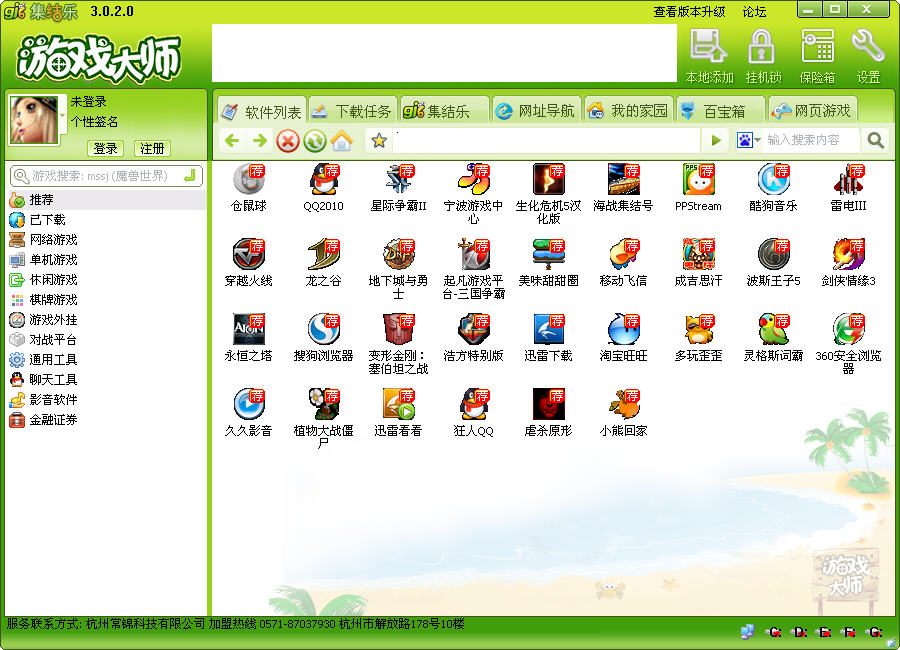Expand the avatar status dropdown arrow

coord(63,115)
